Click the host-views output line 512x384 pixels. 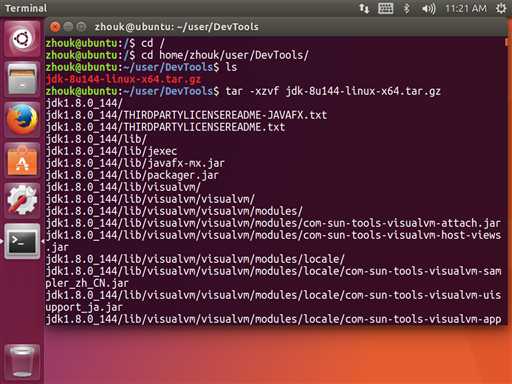[273, 241]
